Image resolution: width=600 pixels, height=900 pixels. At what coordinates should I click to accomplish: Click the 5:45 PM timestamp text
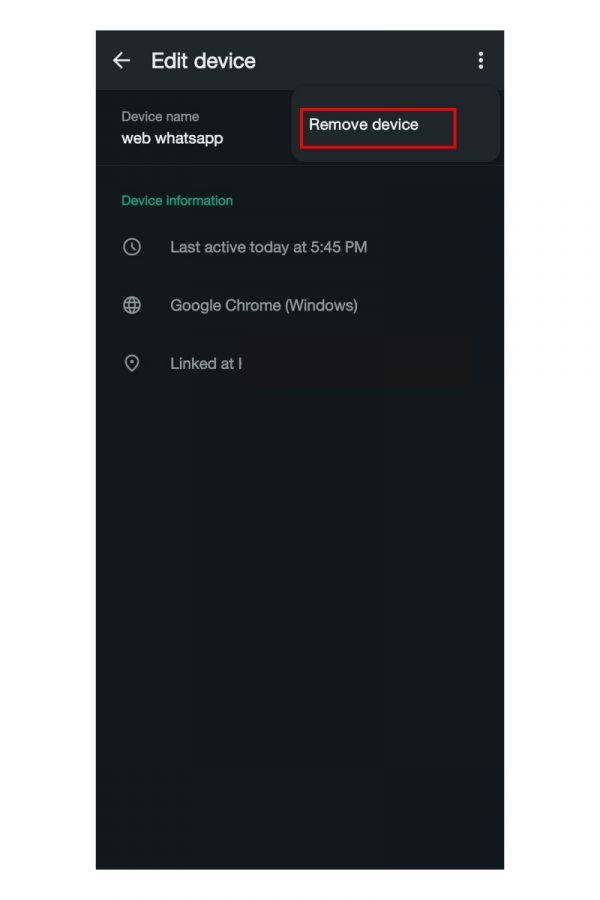pos(339,247)
